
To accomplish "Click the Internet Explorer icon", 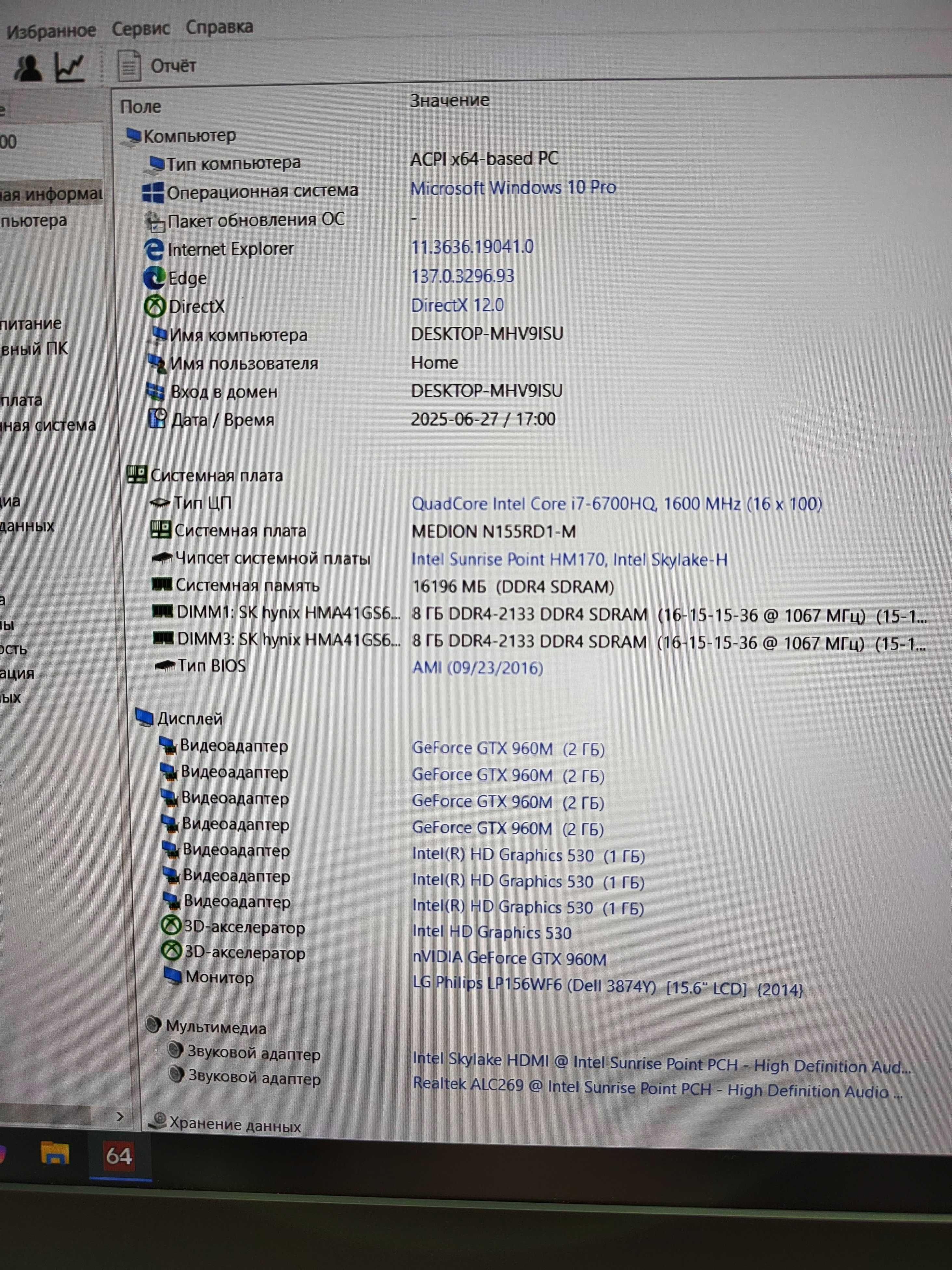I will pos(154,249).
